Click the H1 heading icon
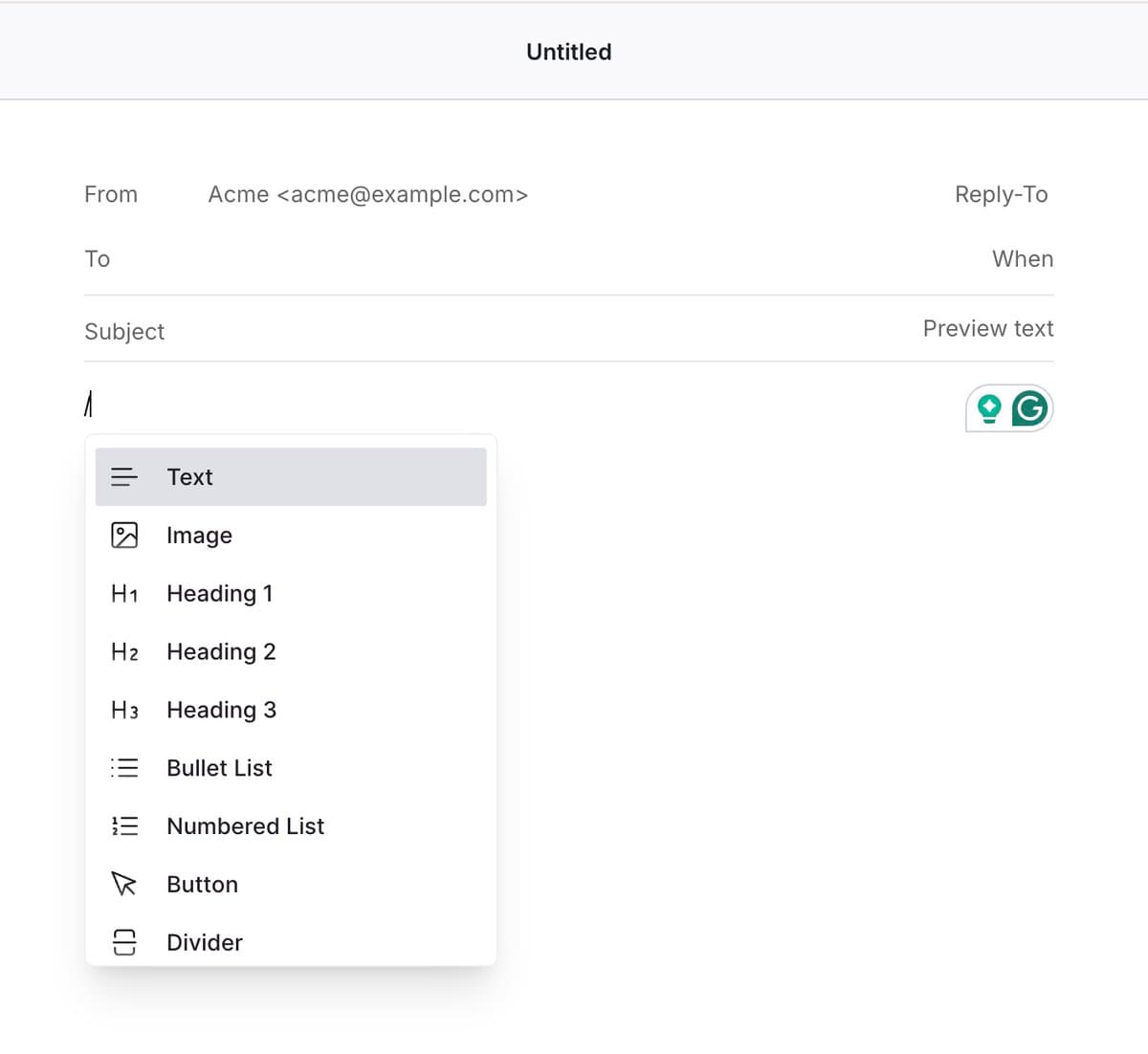 tap(124, 593)
